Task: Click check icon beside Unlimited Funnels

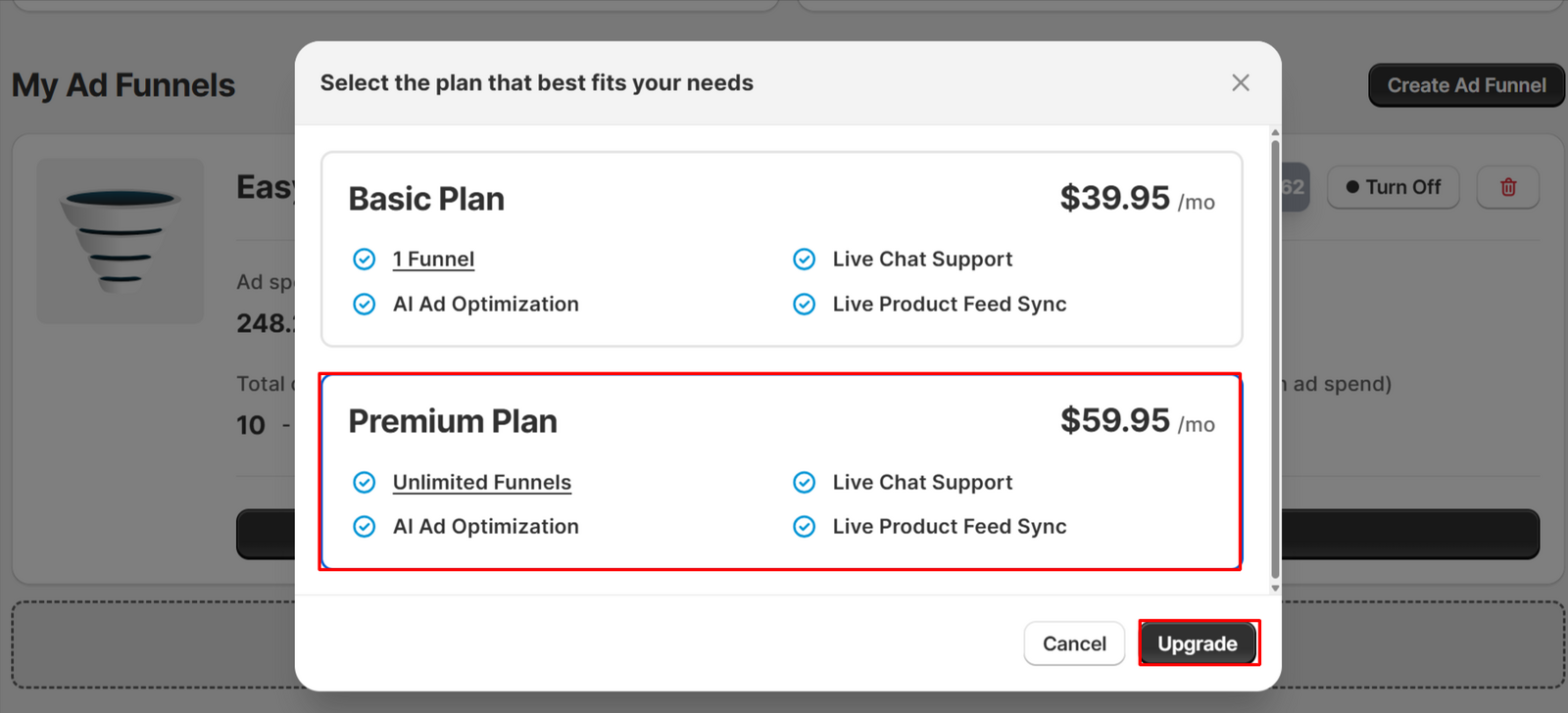Action: tap(364, 483)
